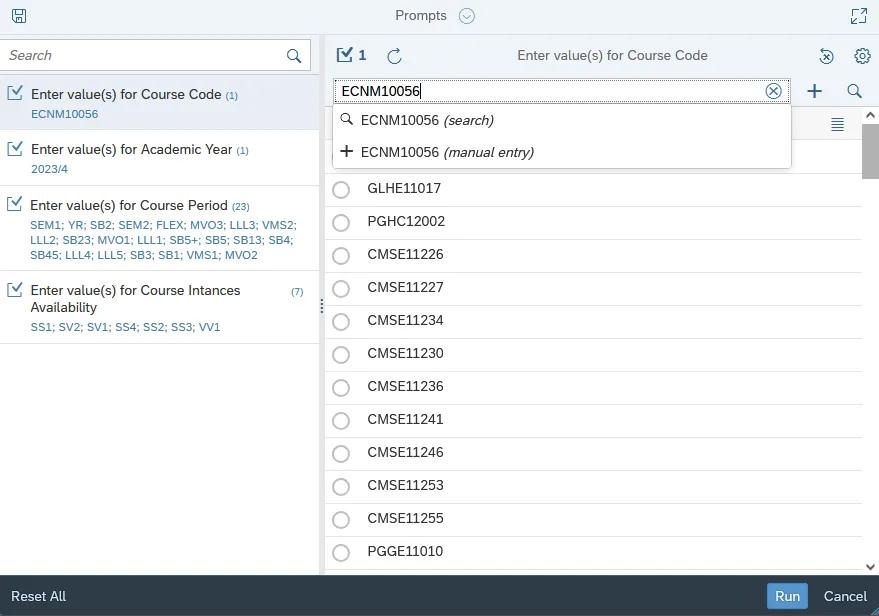The width and height of the screenshot is (879, 616).
Task: Expand the Prompts header chevron
Action: pyautogui.click(x=466, y=16)
